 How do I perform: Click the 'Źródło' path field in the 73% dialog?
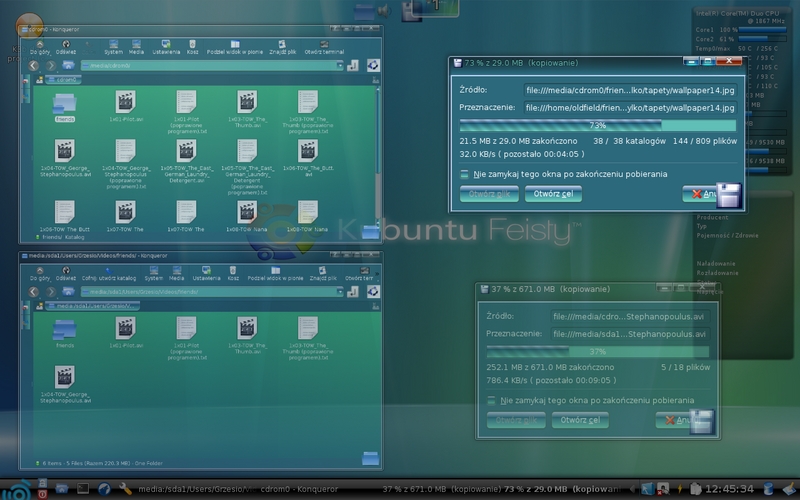630,90
